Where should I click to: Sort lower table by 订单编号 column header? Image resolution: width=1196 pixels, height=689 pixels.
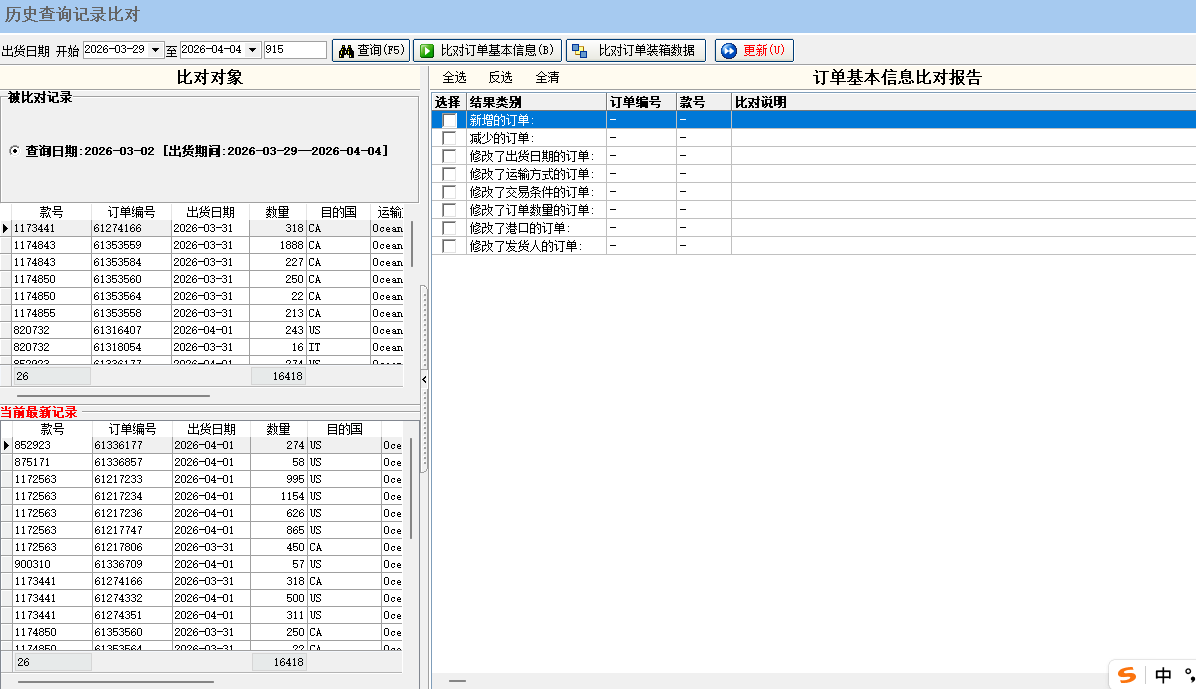132,430
